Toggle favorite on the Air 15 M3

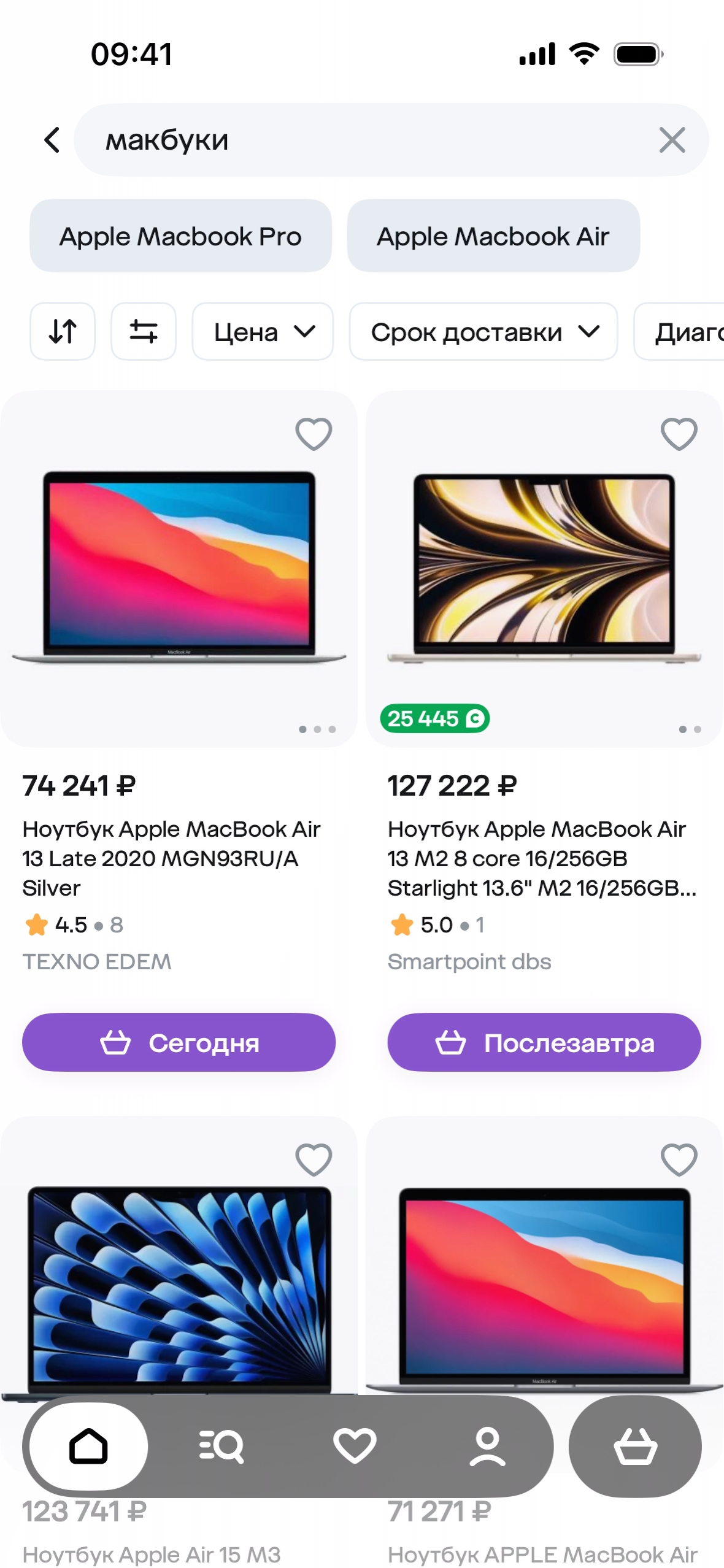coord(314,1159)
